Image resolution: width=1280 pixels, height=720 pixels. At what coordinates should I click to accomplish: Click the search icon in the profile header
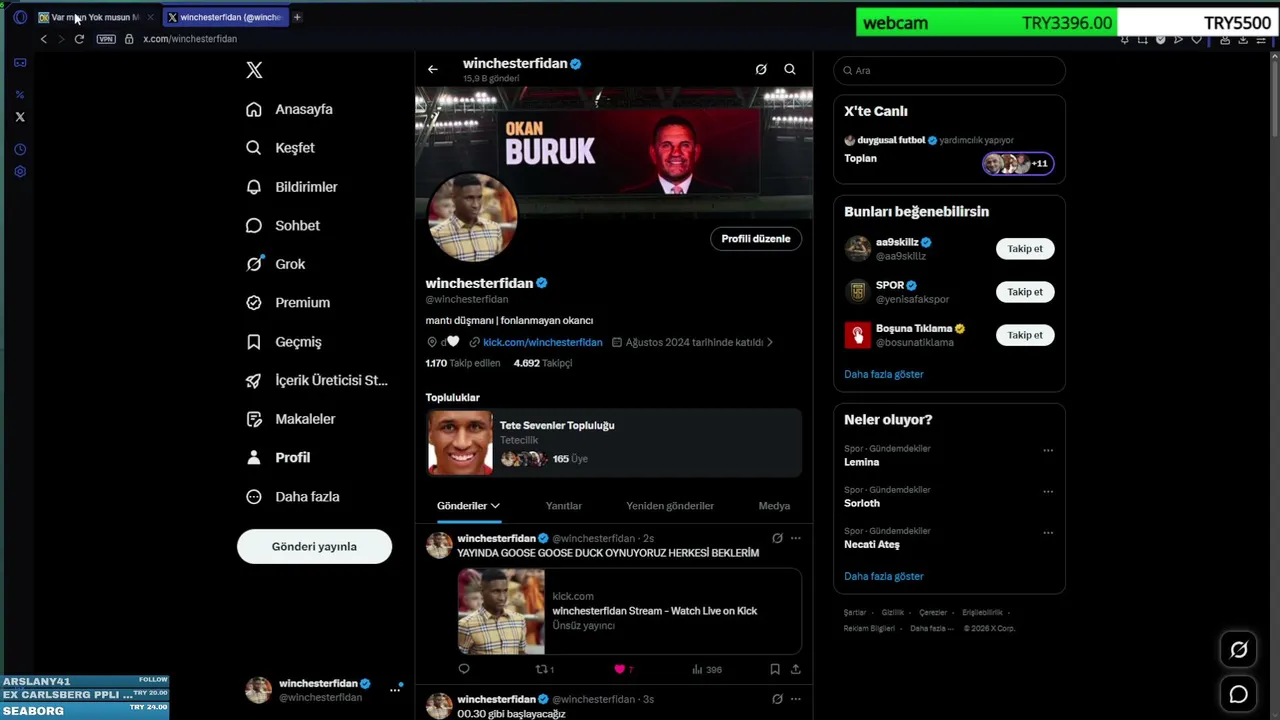(790, 69)
